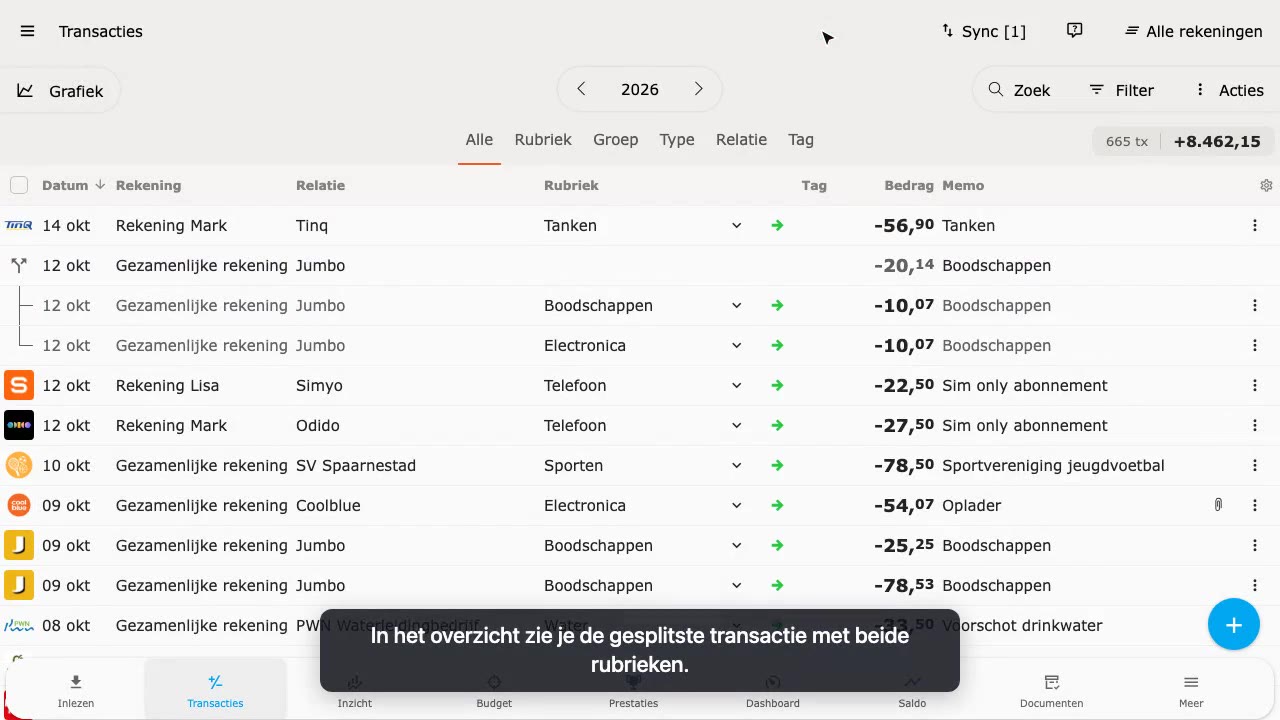The width and height of the screenshot is (1280, 720).
Task: Switch to the Groep tab
Action: pyautogui.click(x=615, y=140)
